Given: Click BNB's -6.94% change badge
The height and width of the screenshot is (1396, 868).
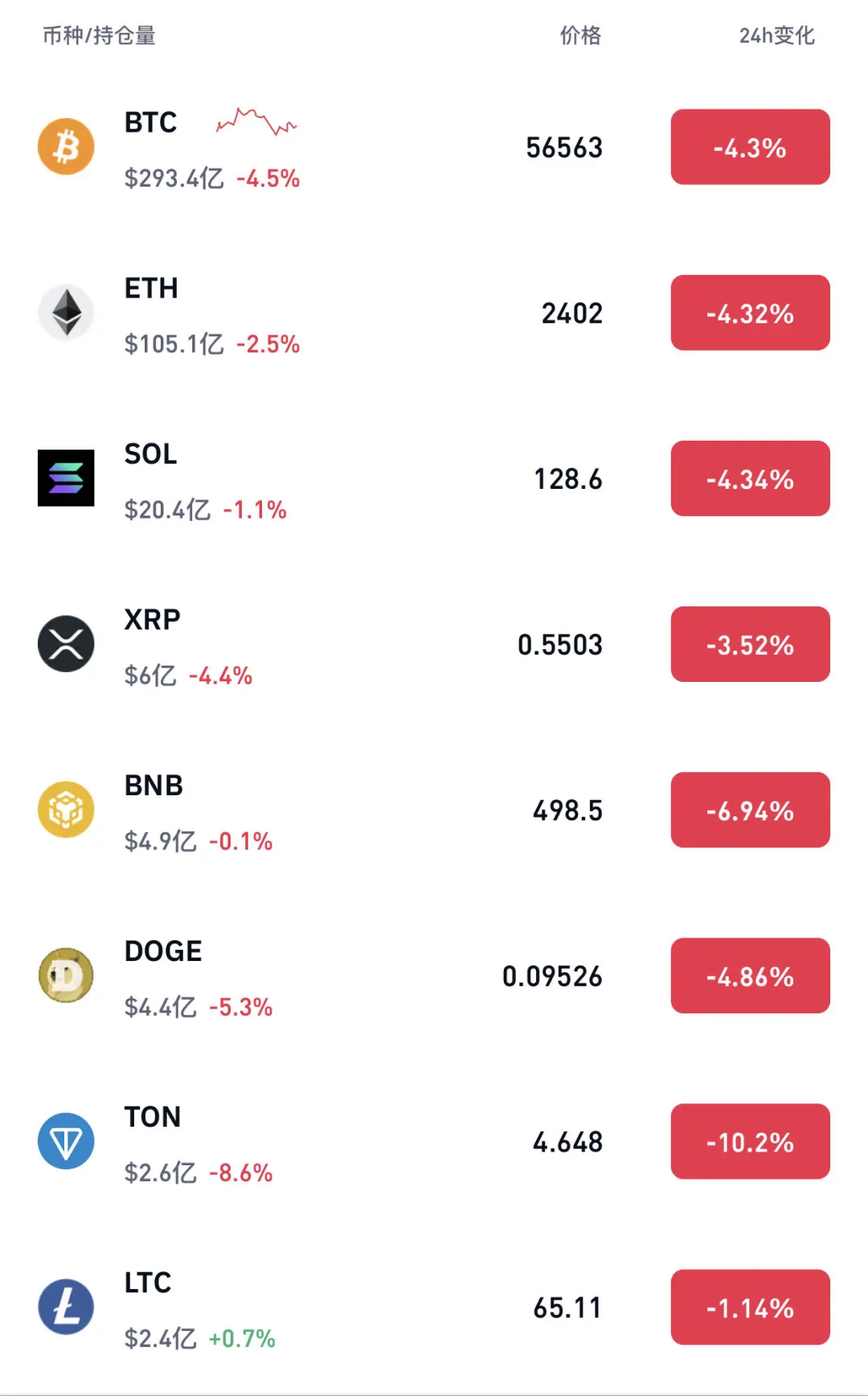Looking at the screenshot, I should 750,810.
